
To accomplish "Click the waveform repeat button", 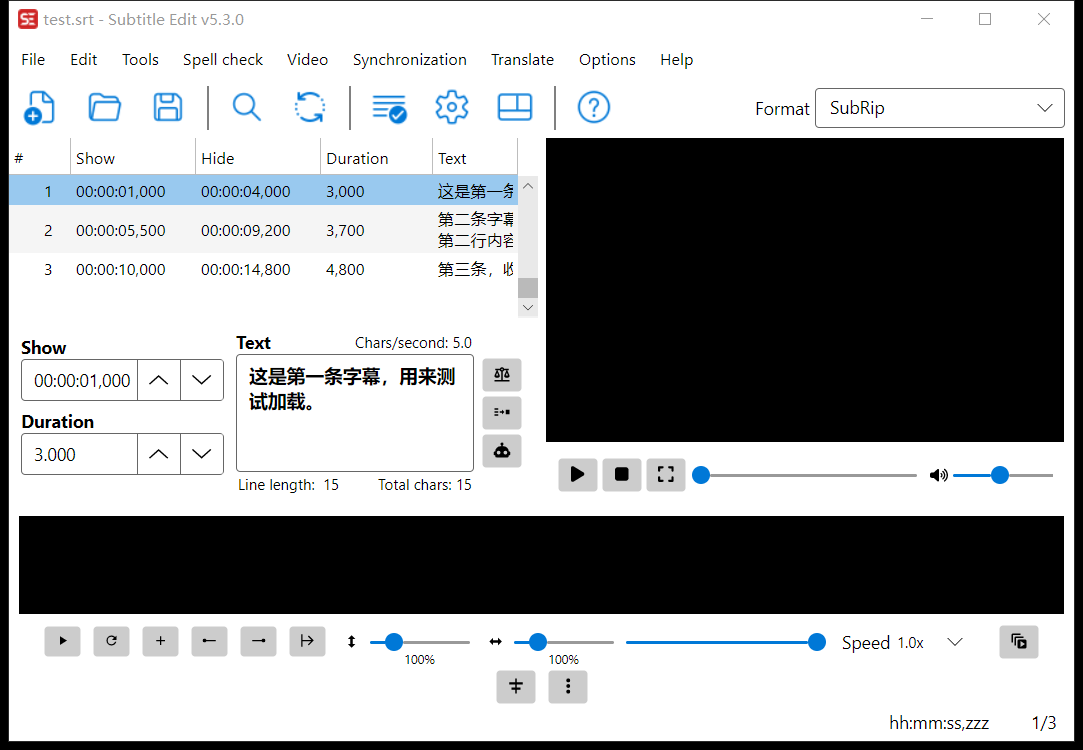I will (111, 642).
